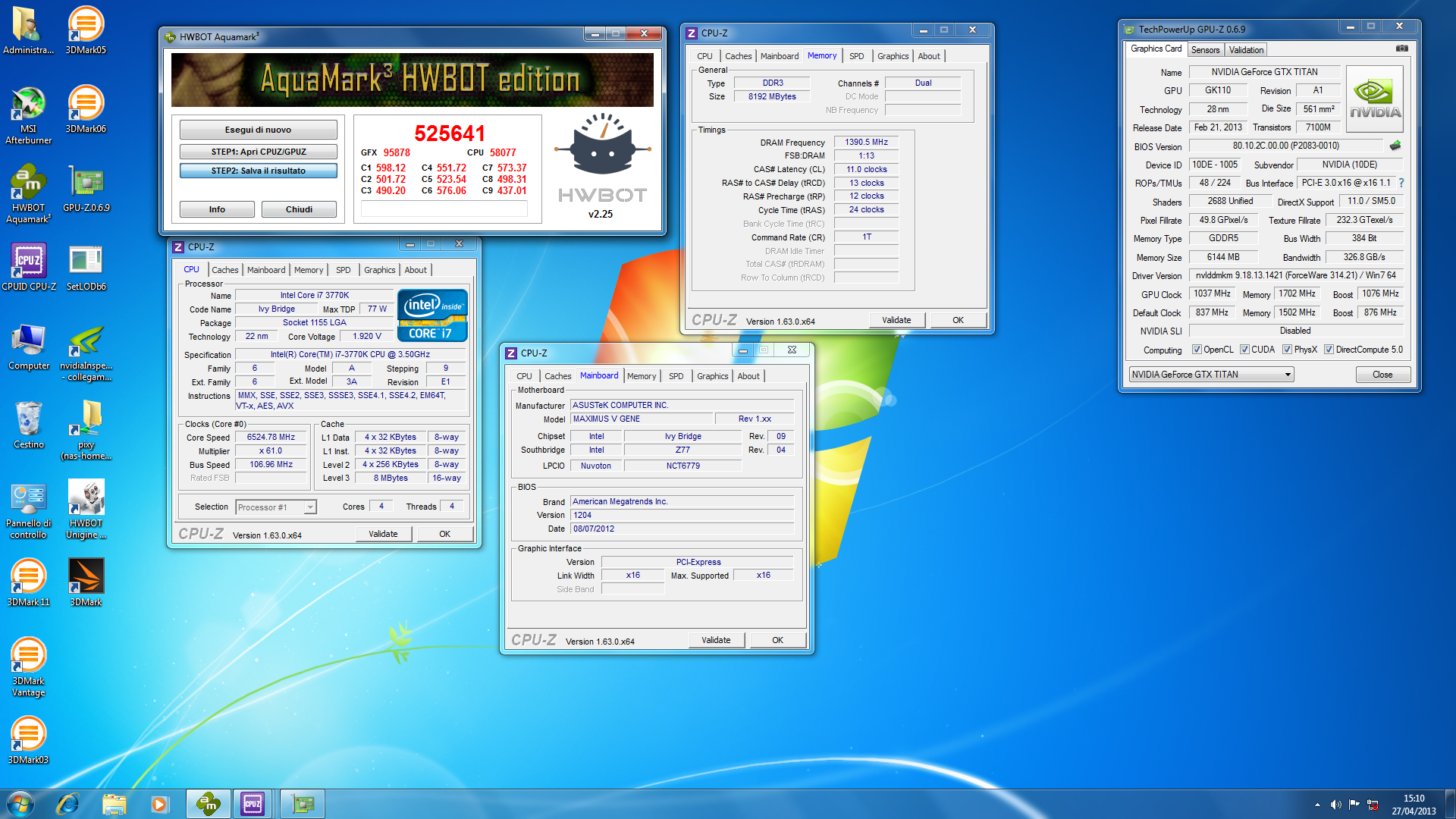The width and height of the screenshot is (1456, 819).
Task: Click Validate in the Memory CPU-Z window
Action: (x=896, y=320)
